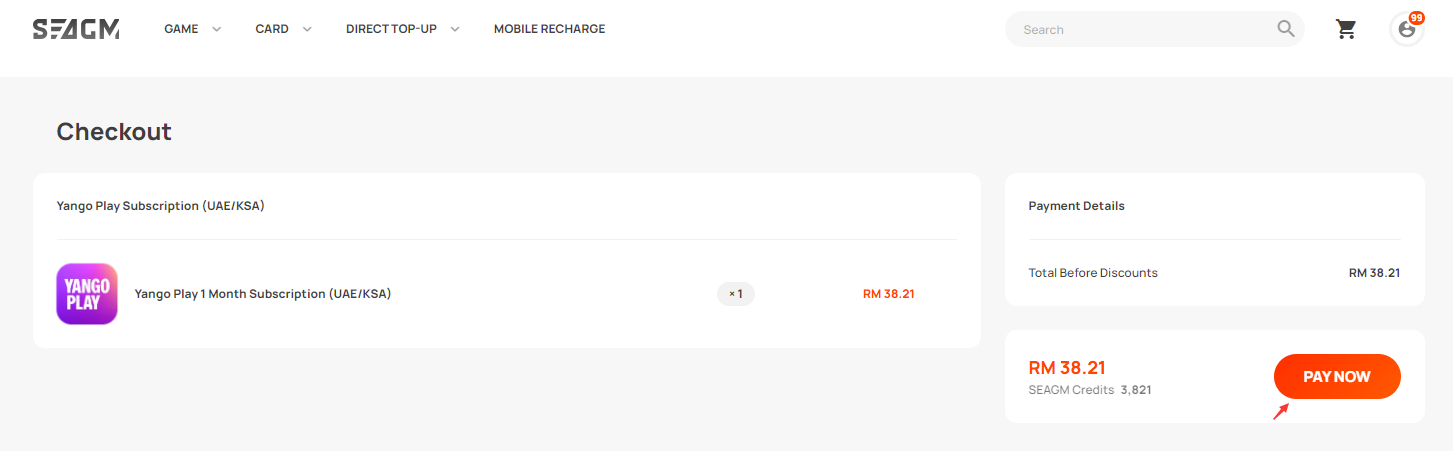Click the SEAGM Credits 3,821 text
This screenshot has height=451, width=1453.
[1090, 390]
